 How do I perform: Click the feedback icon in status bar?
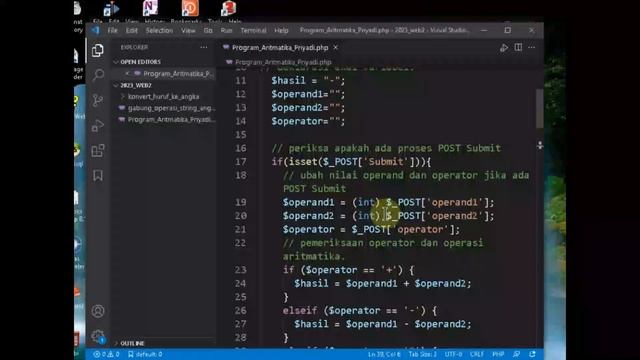click(x=516, y=354)
